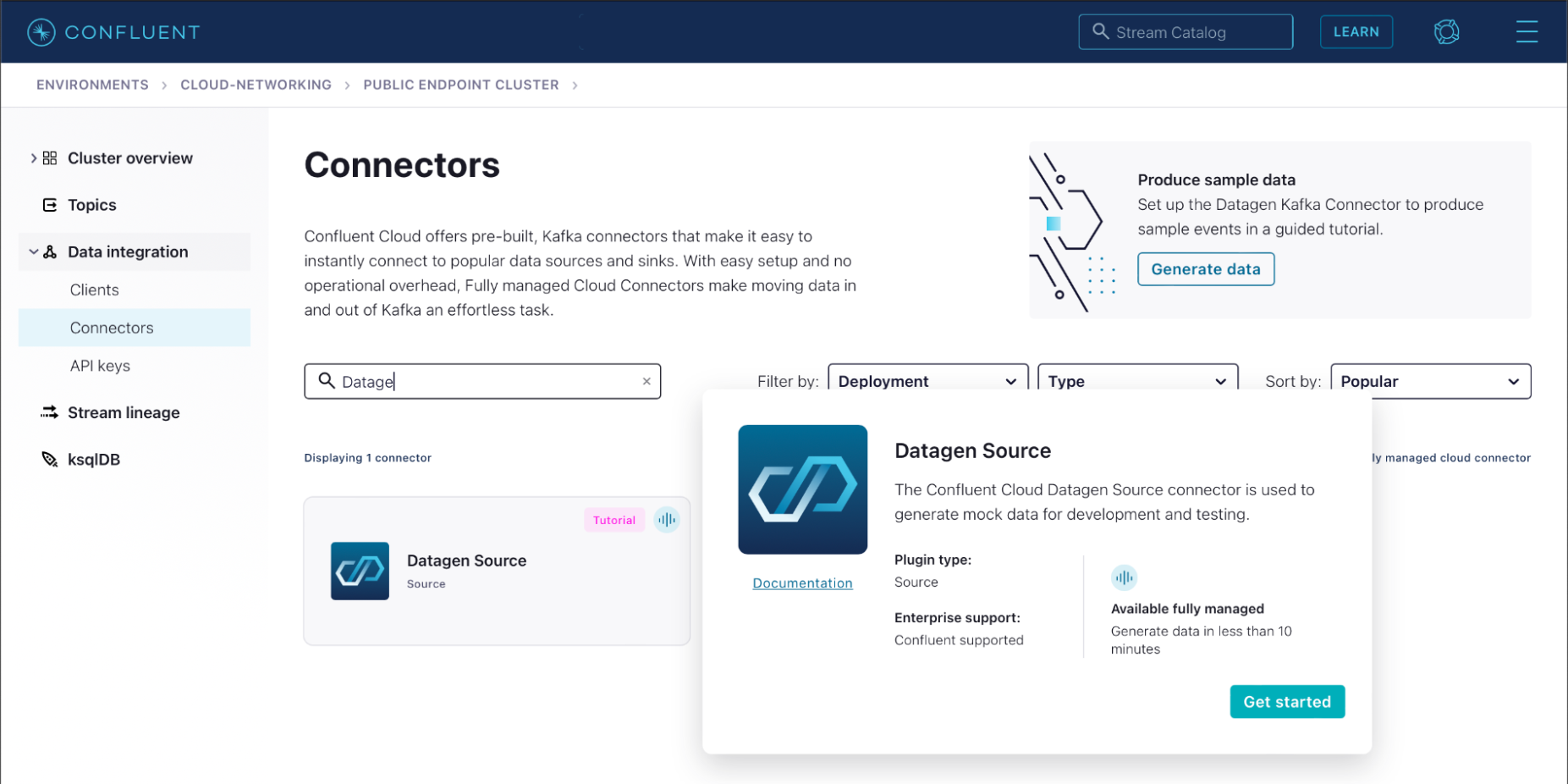The width and height of the screenshot is (1568, 784).
Task: Click the Confluent logo icon
Action: tap(41, 32)
